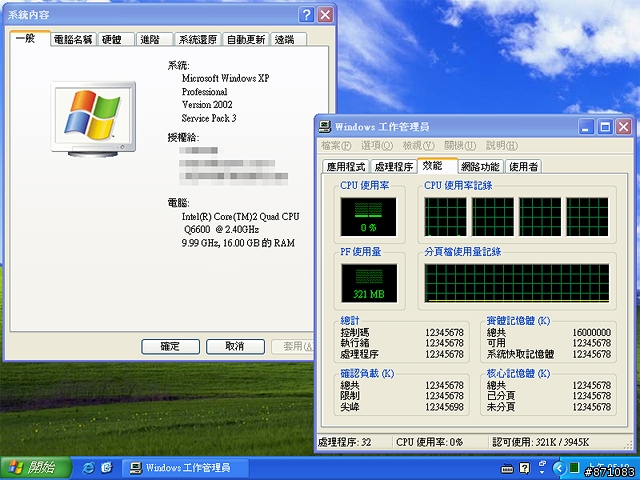Click 取消 button in 系統內容
Viewport: 640px width, 480px height.
pos(235,347)
